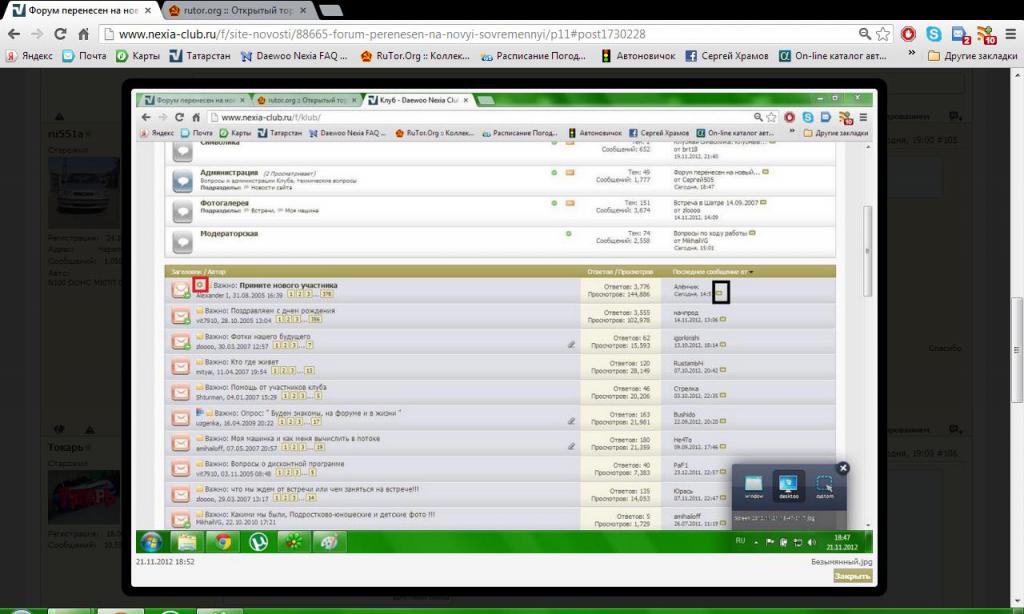Reload the page using the main browser's refresh icon
The image size is (1024, 614).
pos(61,34)
